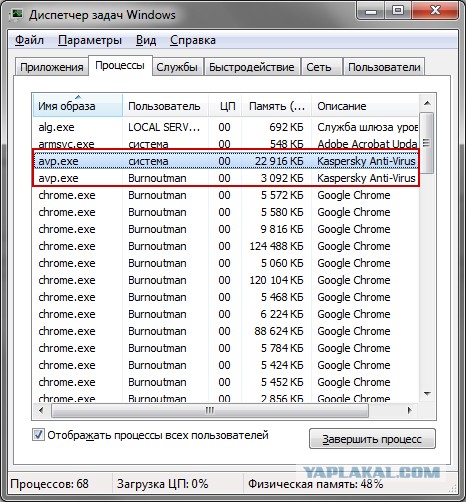This screenshot has height=502, width=466.
Task: Click the vertical scrollbar thumb
Action: coord(427,143)
